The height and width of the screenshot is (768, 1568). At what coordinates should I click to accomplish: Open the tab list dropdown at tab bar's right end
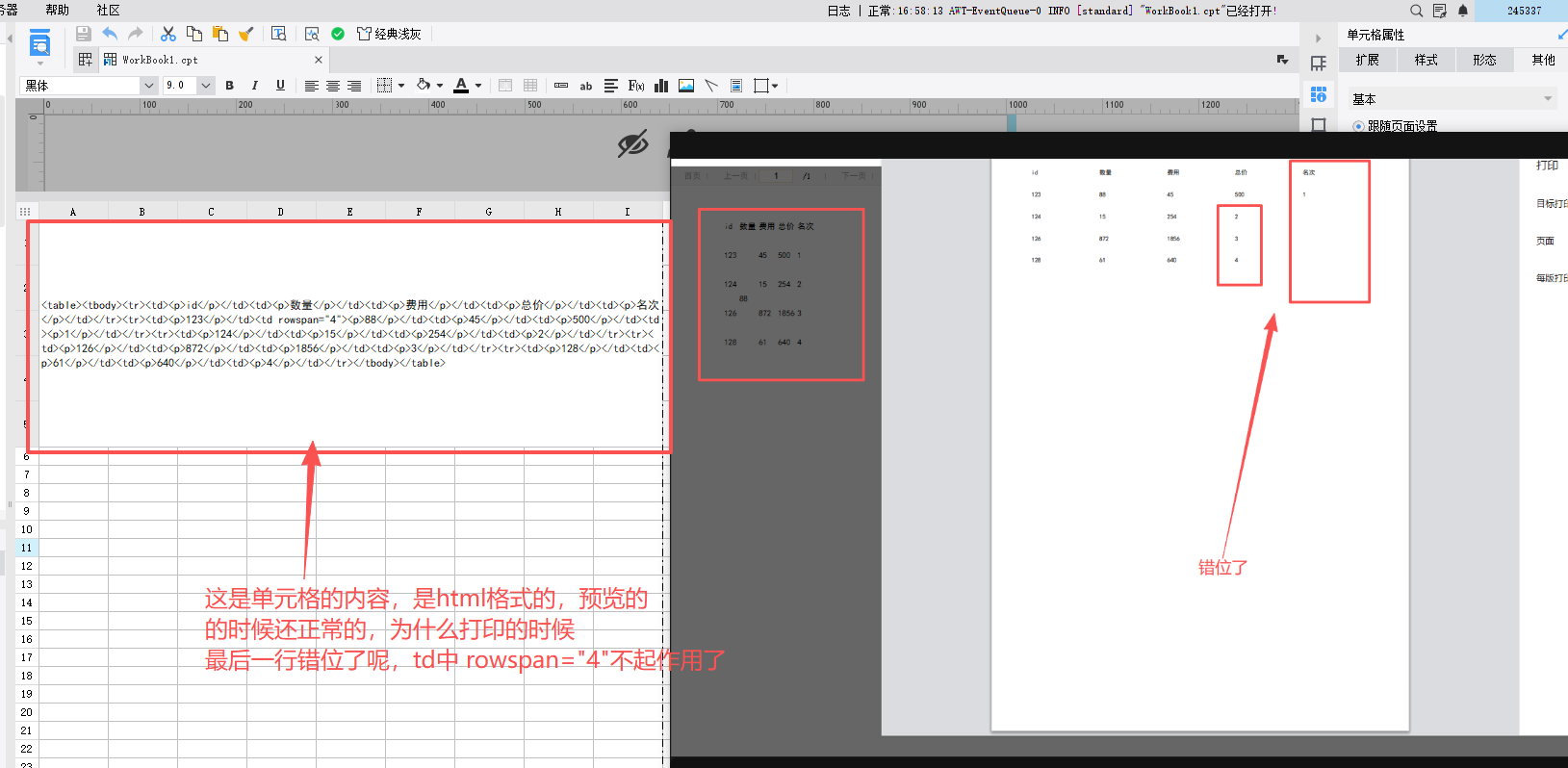point(1282,60)
